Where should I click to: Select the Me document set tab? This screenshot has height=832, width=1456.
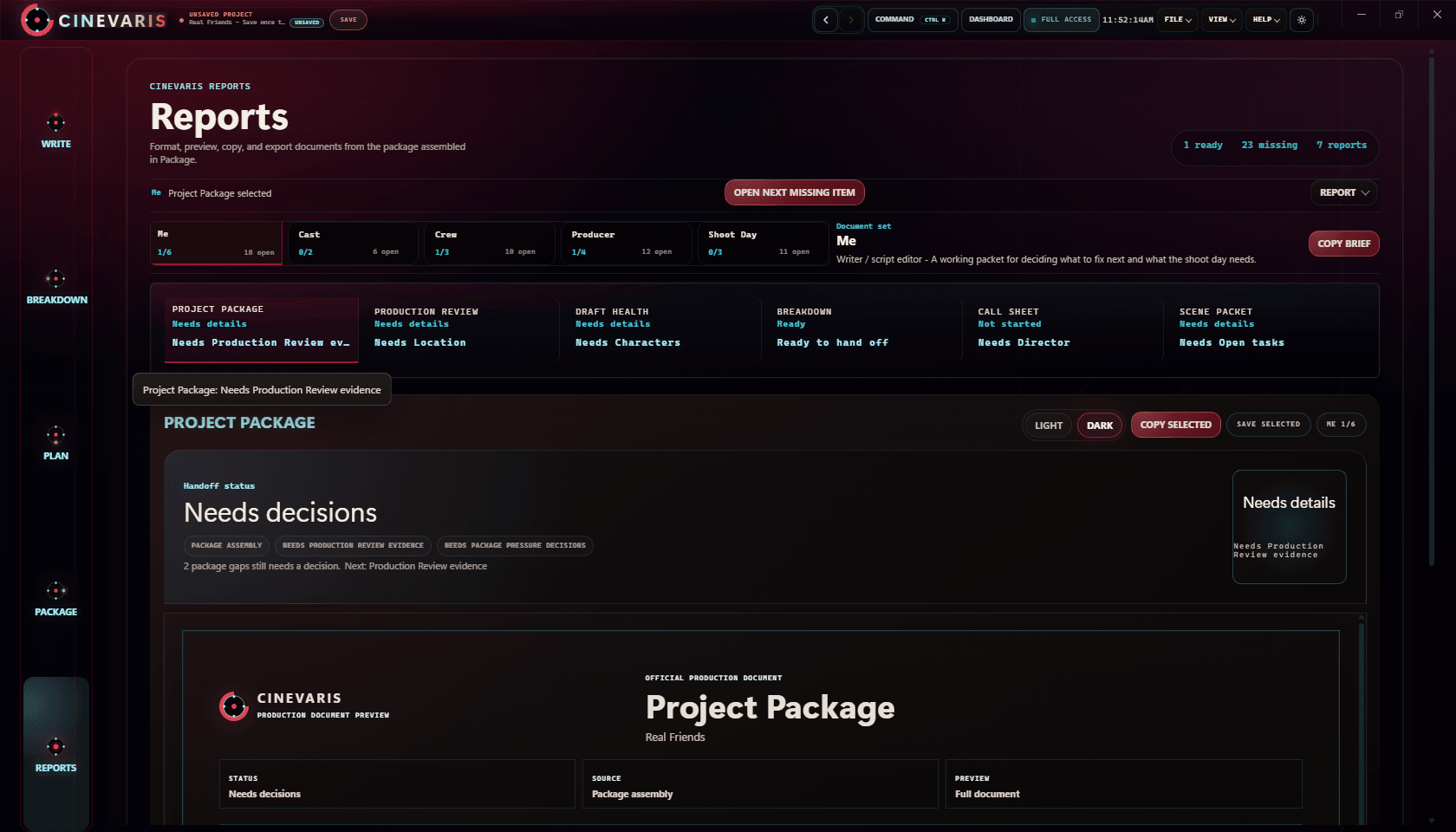[x=216, y=243]
